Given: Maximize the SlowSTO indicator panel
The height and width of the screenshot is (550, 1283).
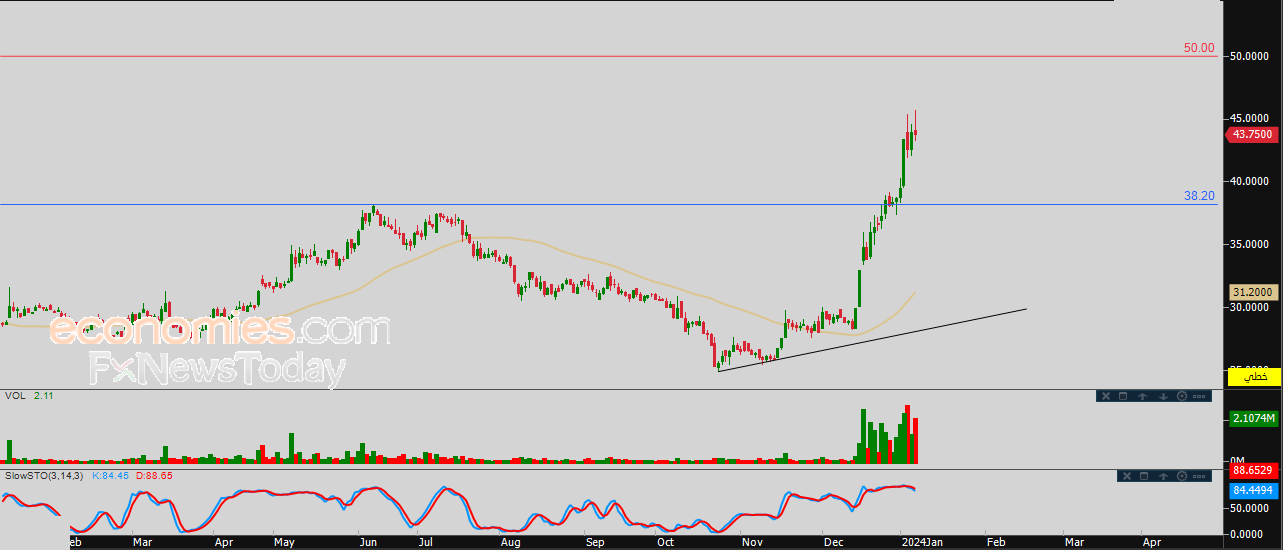Looking at the screenshot, I should point(1145,476).
